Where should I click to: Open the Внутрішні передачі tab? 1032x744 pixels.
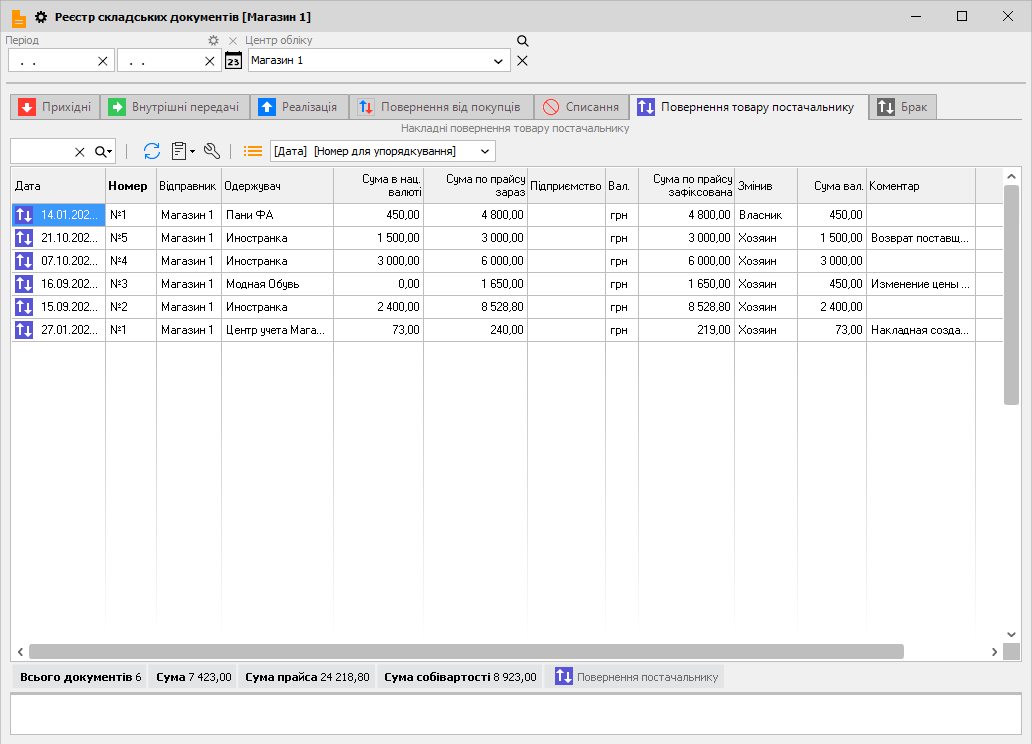coord(174,107)
